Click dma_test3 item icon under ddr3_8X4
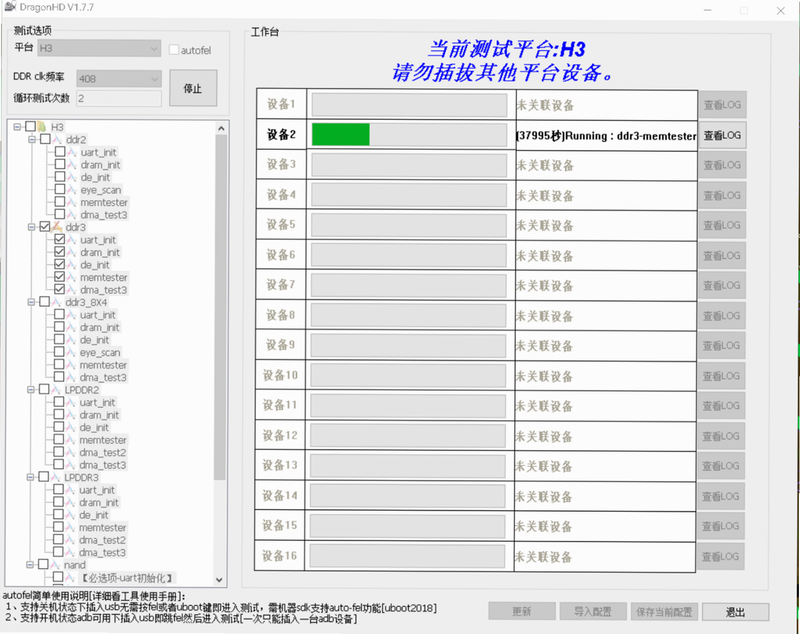Viewport: 800px width, 634px height. pyautogui.click(x=71, y=377)
